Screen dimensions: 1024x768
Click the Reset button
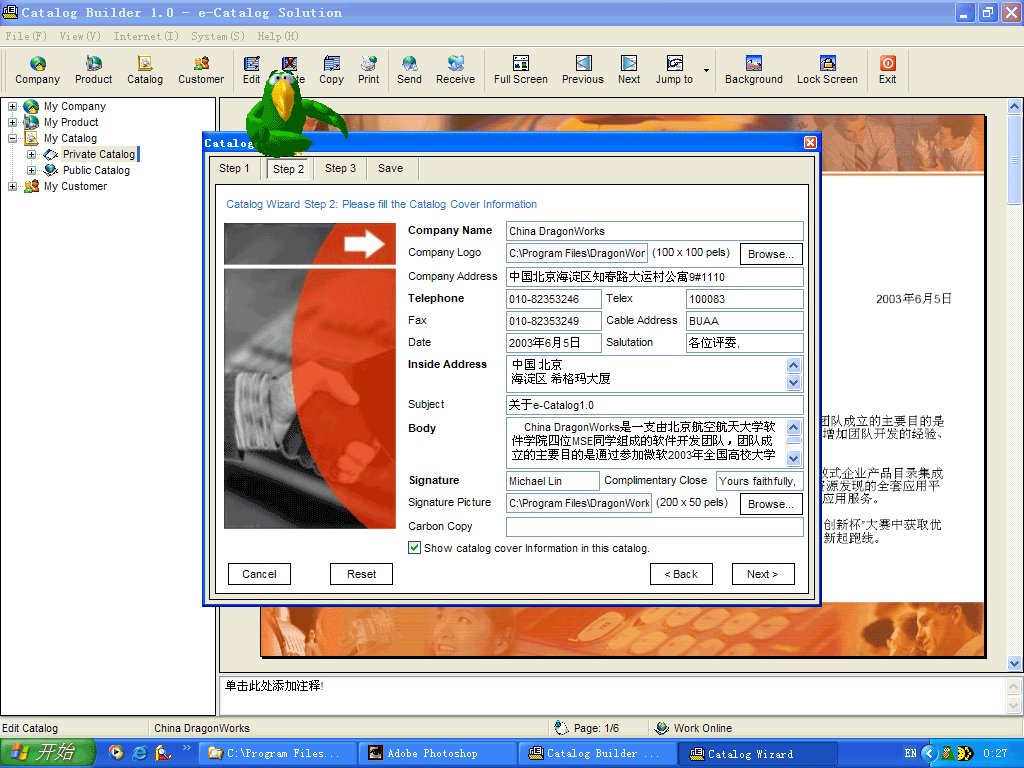click(361, 574)
